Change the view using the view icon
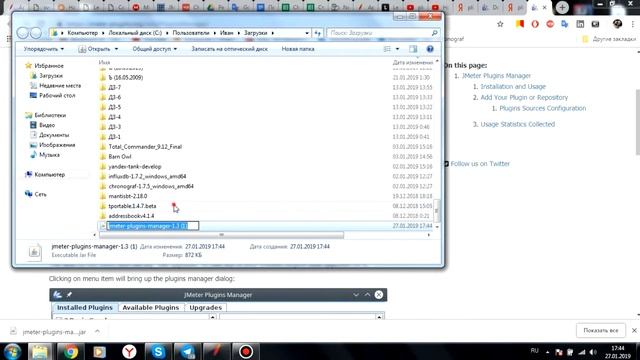 pyautogui.click(x=387, y=49)
